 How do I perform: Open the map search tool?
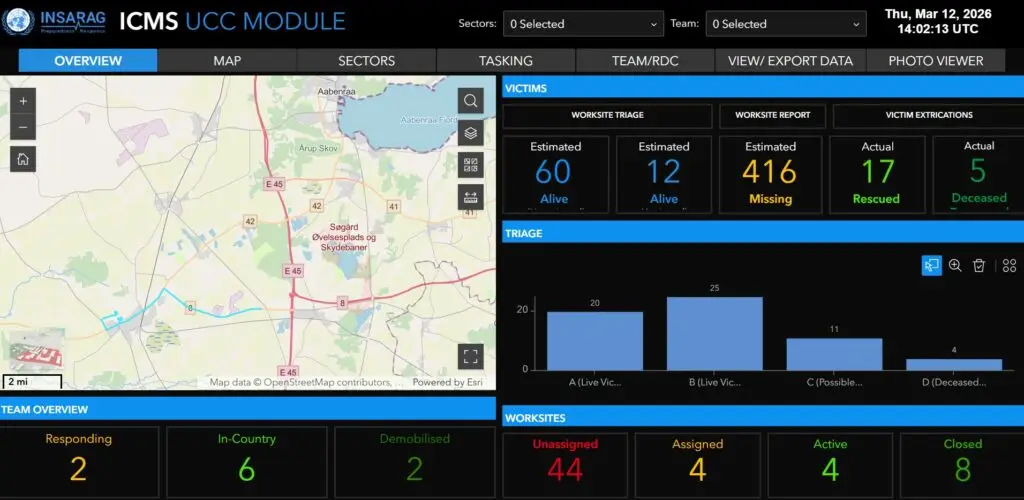tap(470, 101)
